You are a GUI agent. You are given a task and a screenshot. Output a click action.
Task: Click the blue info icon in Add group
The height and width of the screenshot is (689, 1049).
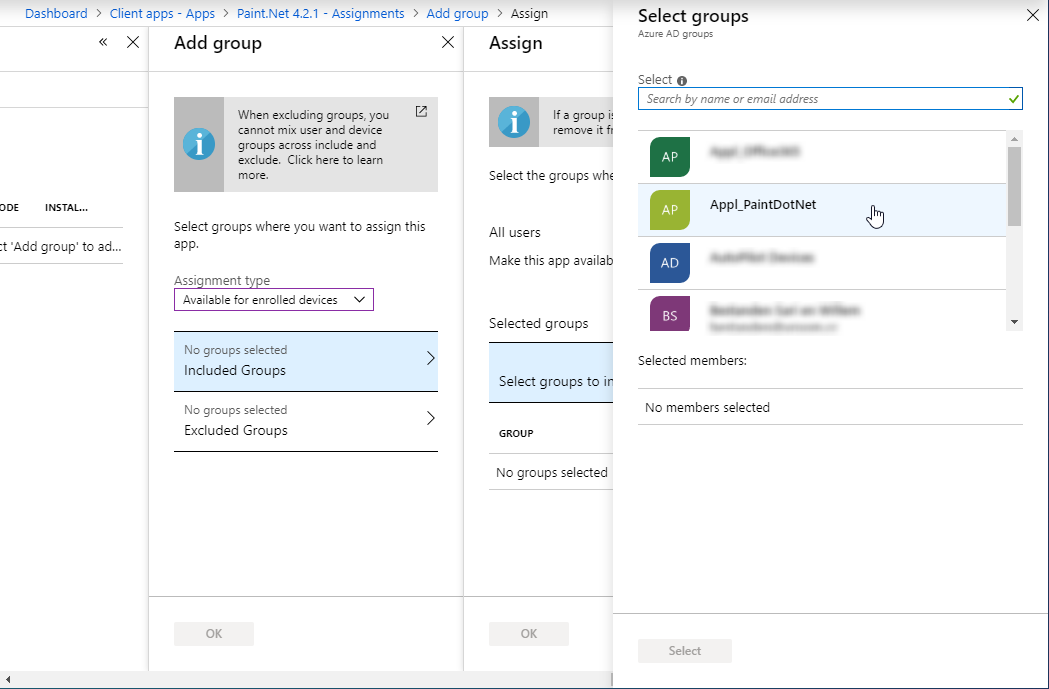[199, 144]
